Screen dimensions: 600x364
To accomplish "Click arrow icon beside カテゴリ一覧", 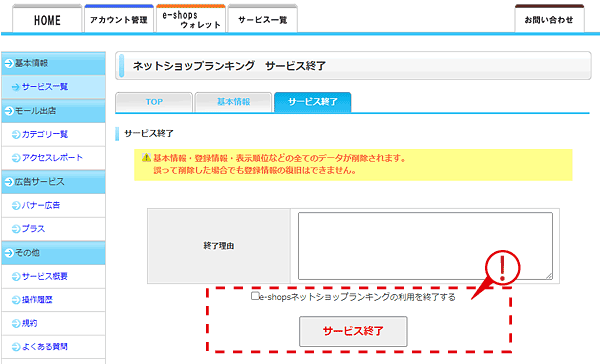I will pyautogui.click(x=16, y=134).
